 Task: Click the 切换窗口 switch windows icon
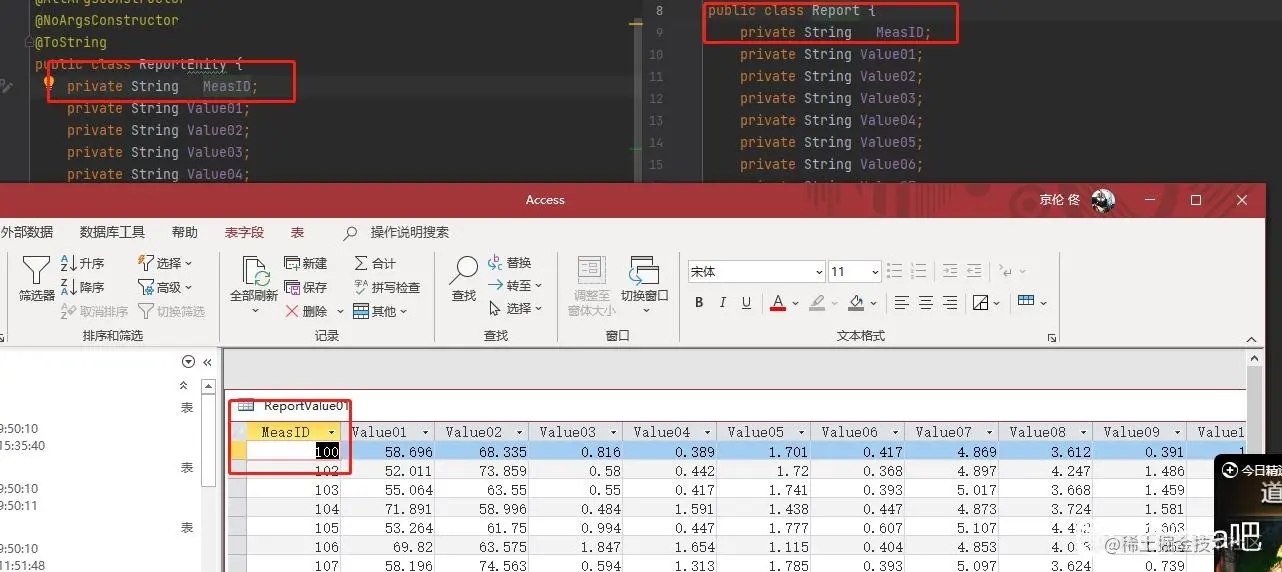(x=644, y=272)
